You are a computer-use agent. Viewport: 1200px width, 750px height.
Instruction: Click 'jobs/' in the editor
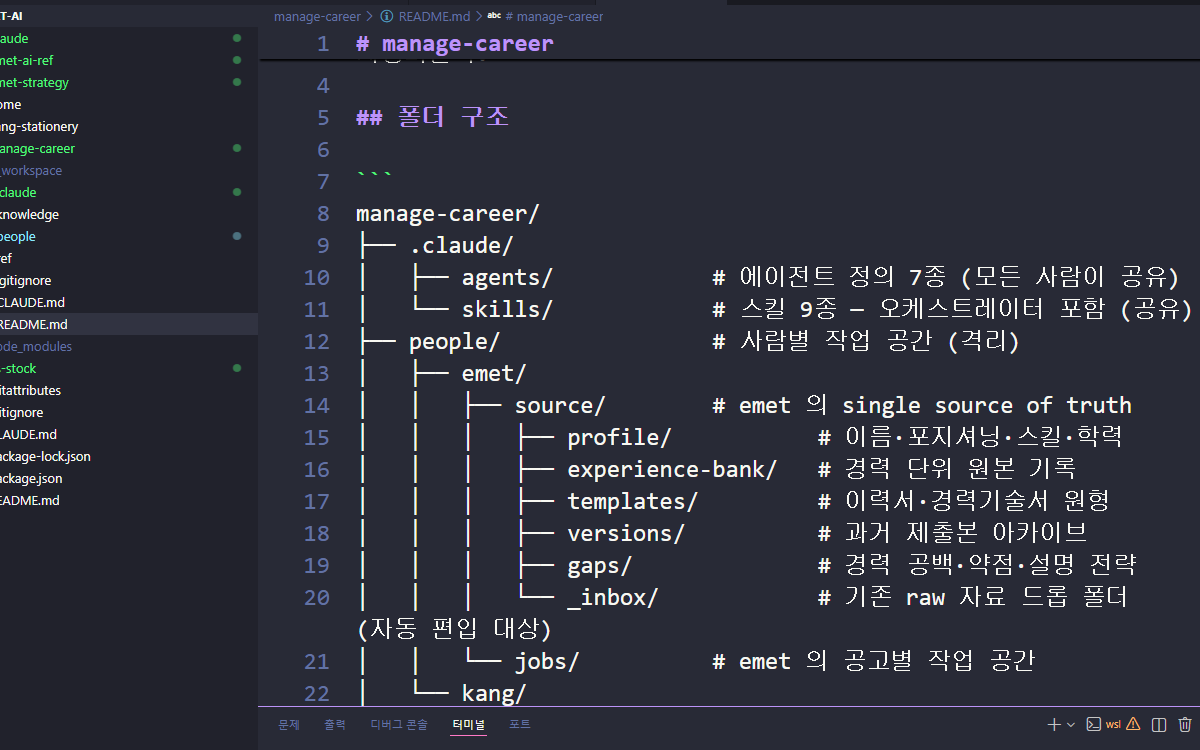pos(547,661)
